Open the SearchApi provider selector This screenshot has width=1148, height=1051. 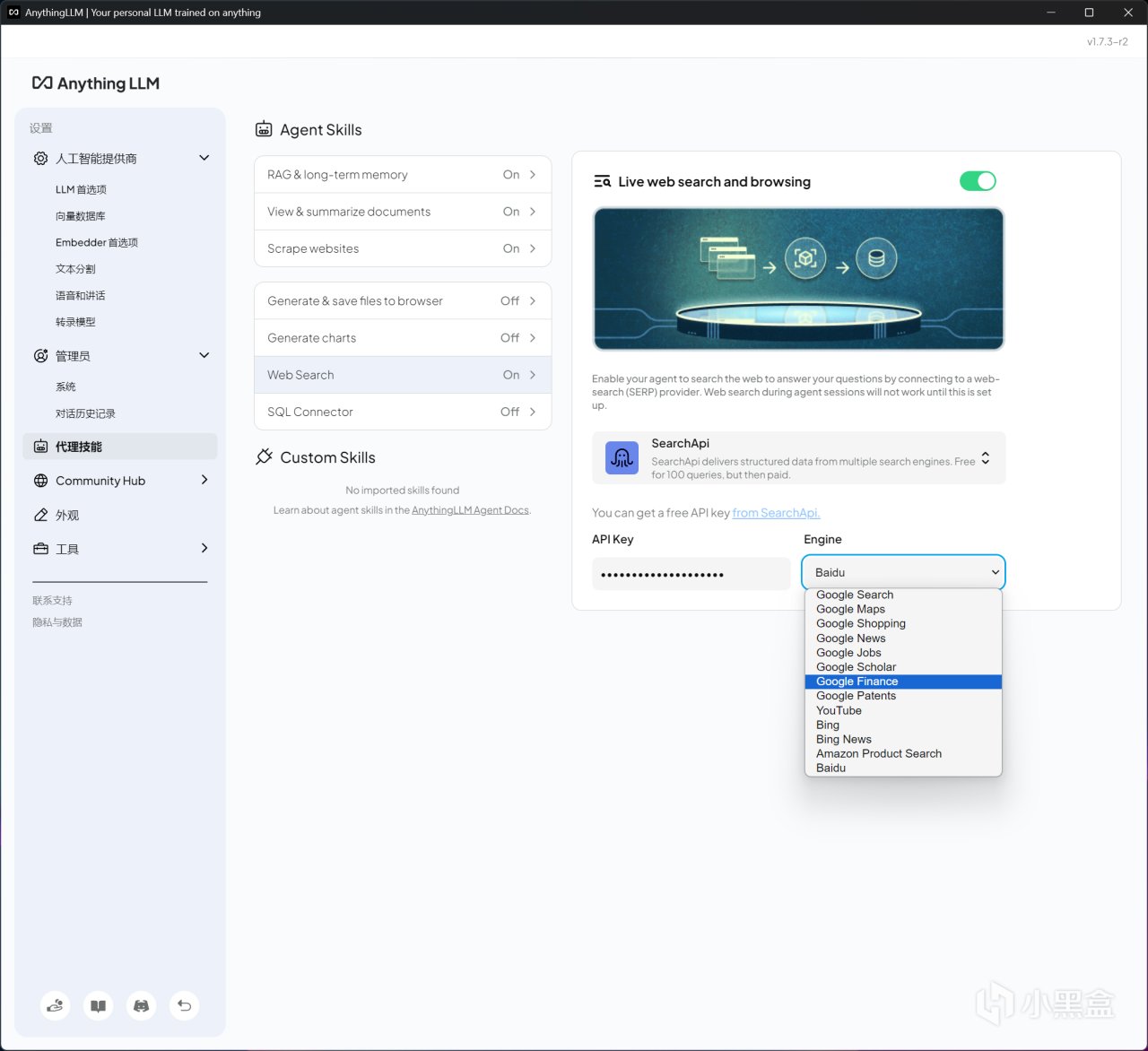click(799, 458)
